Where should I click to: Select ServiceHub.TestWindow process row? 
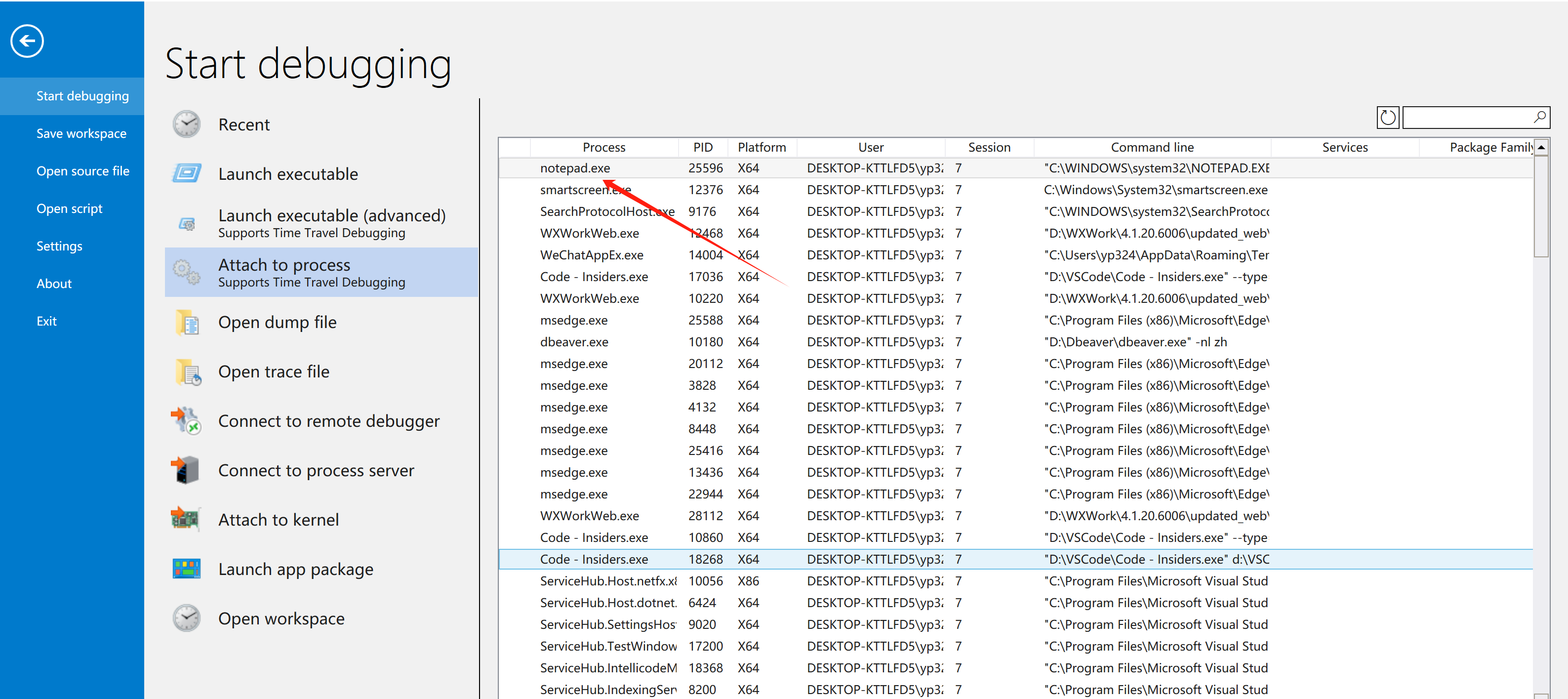point(1016,646)
